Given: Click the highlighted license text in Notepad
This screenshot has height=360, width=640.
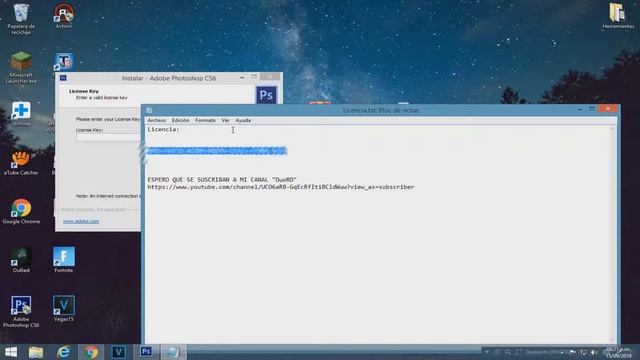Looking at the screenshot, I should point(216,151).
